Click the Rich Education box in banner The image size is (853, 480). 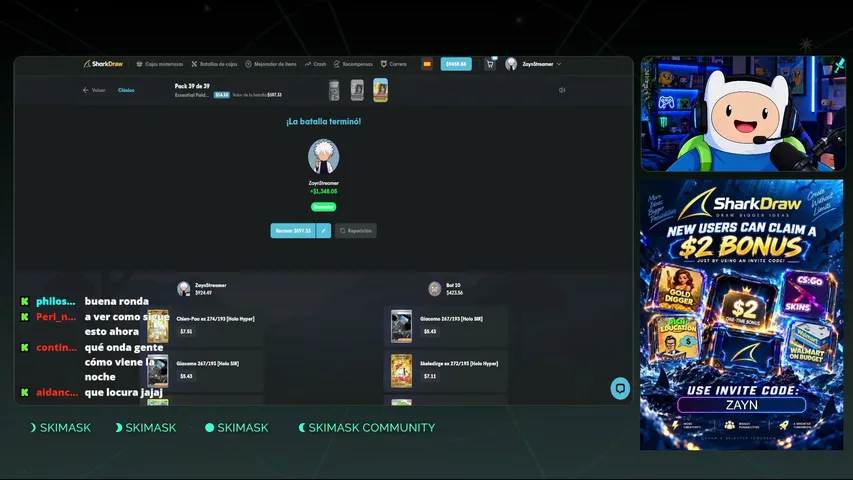pyautogui.click(x=676, y=339)
